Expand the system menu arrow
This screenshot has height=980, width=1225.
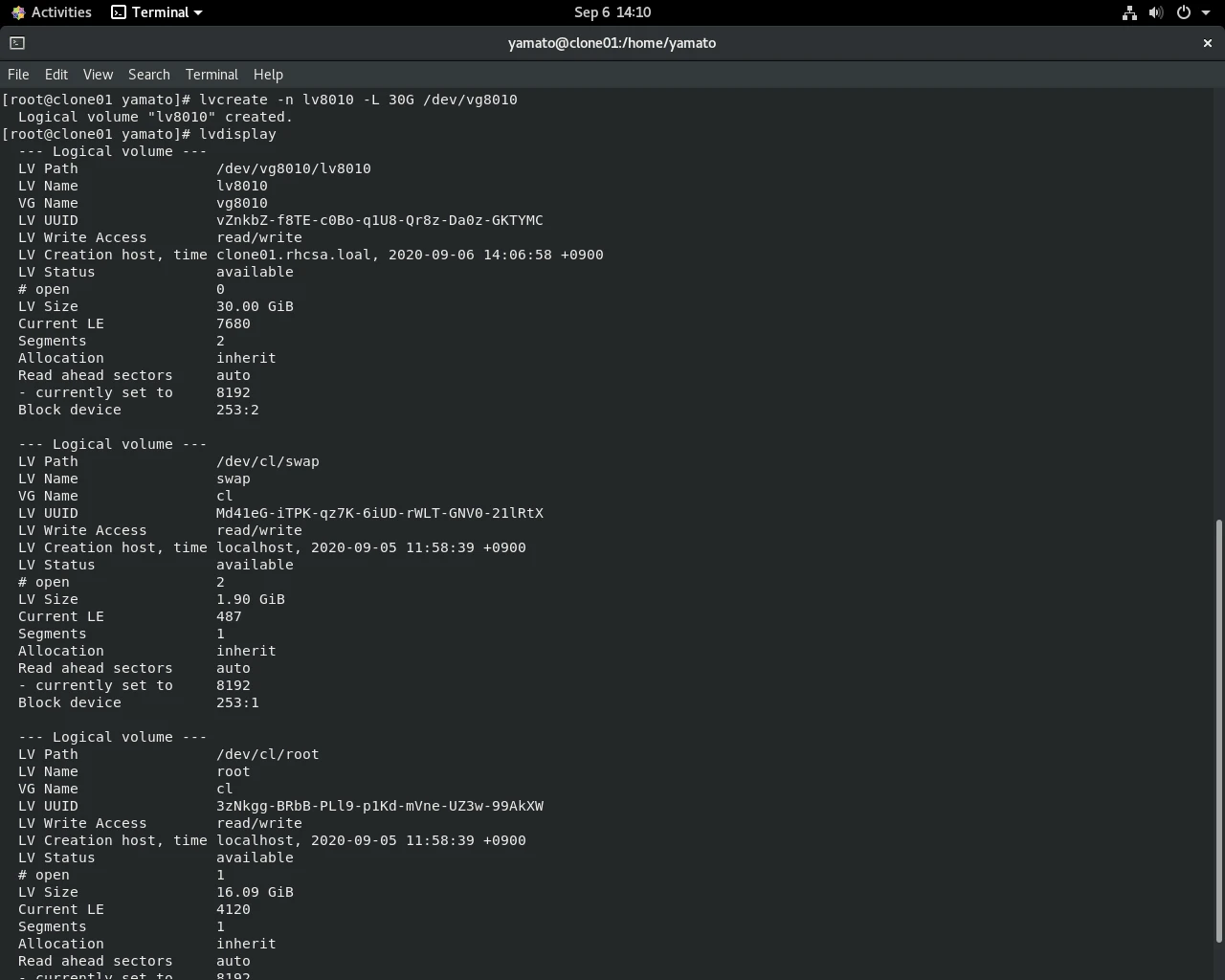tap(1206, 12)
